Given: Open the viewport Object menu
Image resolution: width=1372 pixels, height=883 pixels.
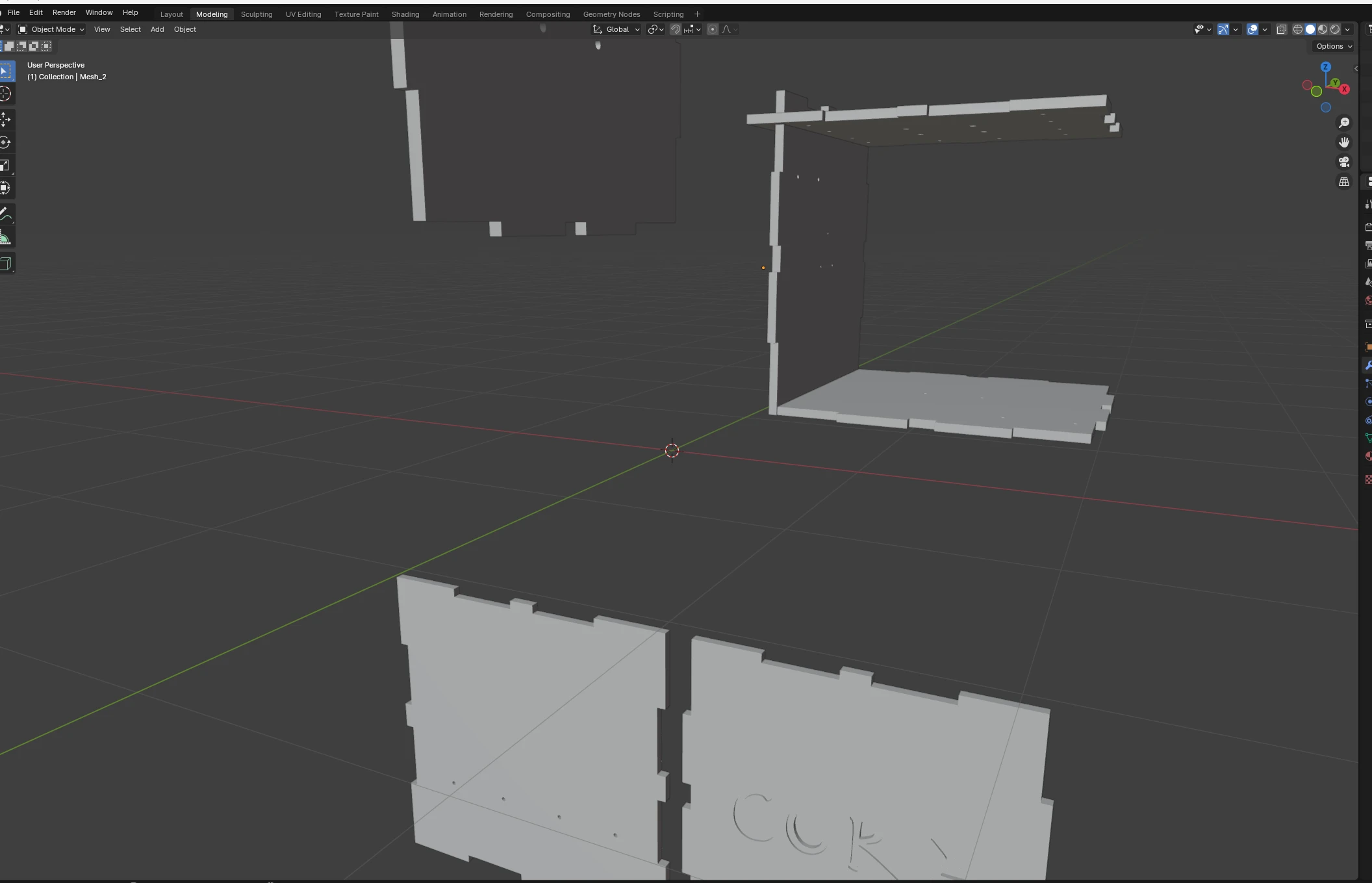Looking at the screenshot, I should 185,29.
